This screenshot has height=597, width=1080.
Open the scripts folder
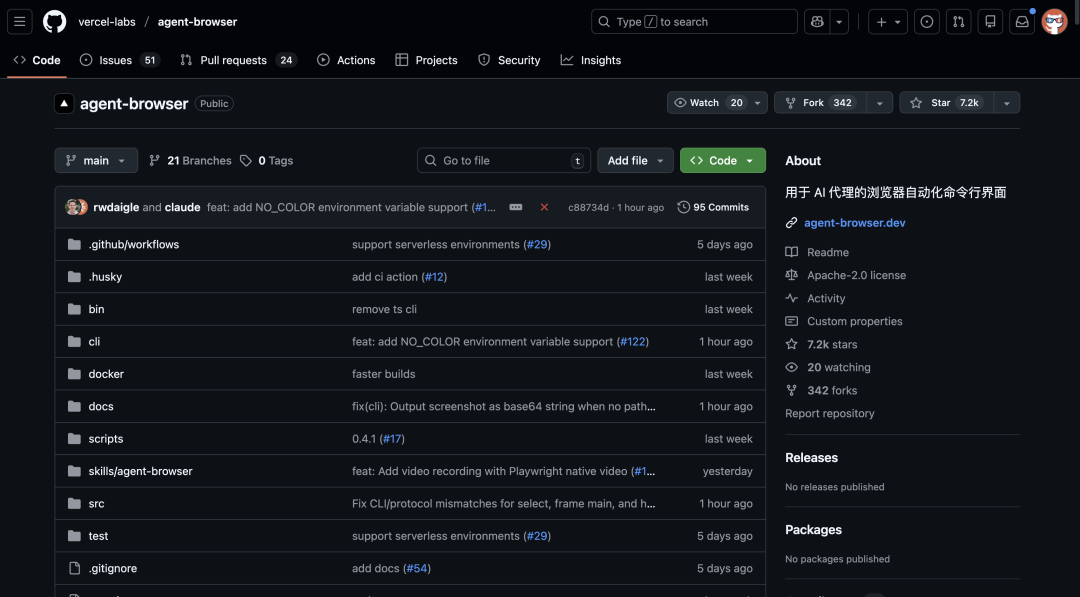[106, 439]
